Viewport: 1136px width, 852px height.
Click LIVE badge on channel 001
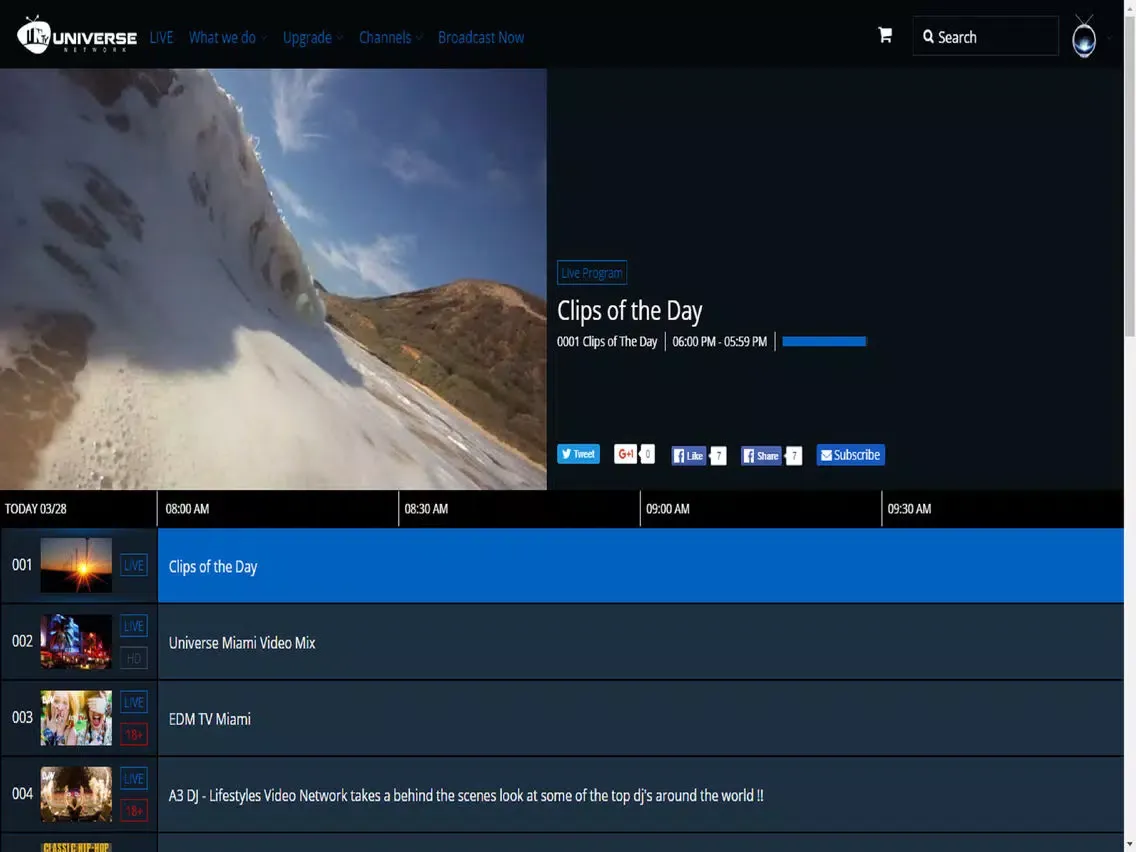tap(133, 565)
